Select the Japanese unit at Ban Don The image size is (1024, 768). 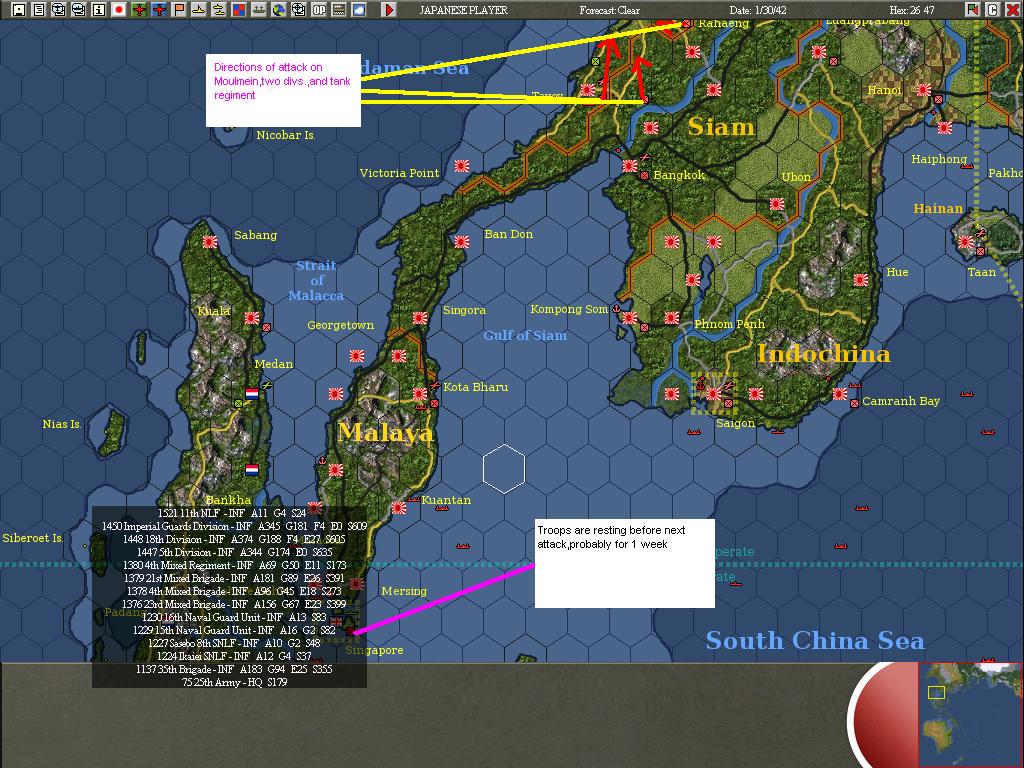(x=462, y=242)
